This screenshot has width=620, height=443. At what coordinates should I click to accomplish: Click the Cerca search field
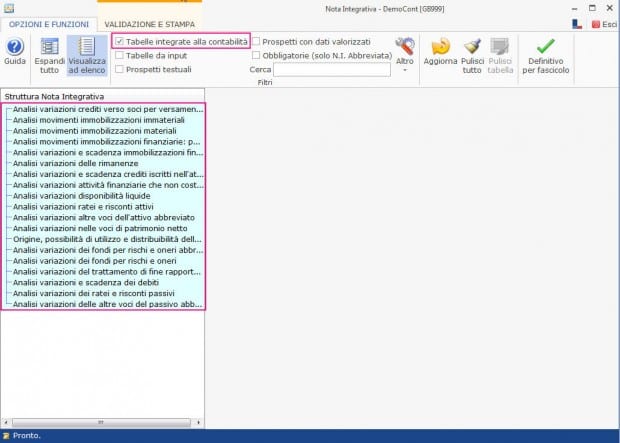coord(332,70)
